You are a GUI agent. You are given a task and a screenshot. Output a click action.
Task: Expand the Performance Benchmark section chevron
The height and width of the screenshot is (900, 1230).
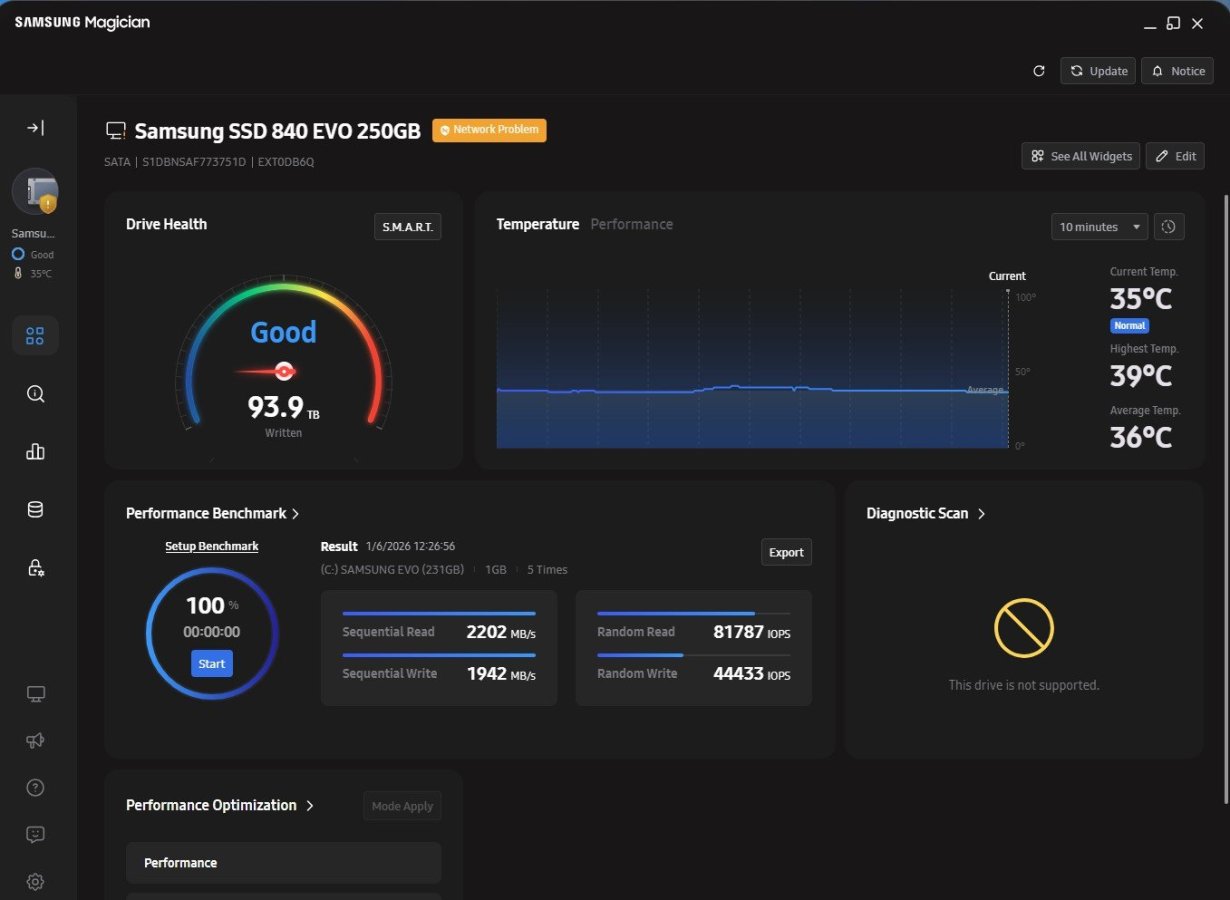(295, 514)
